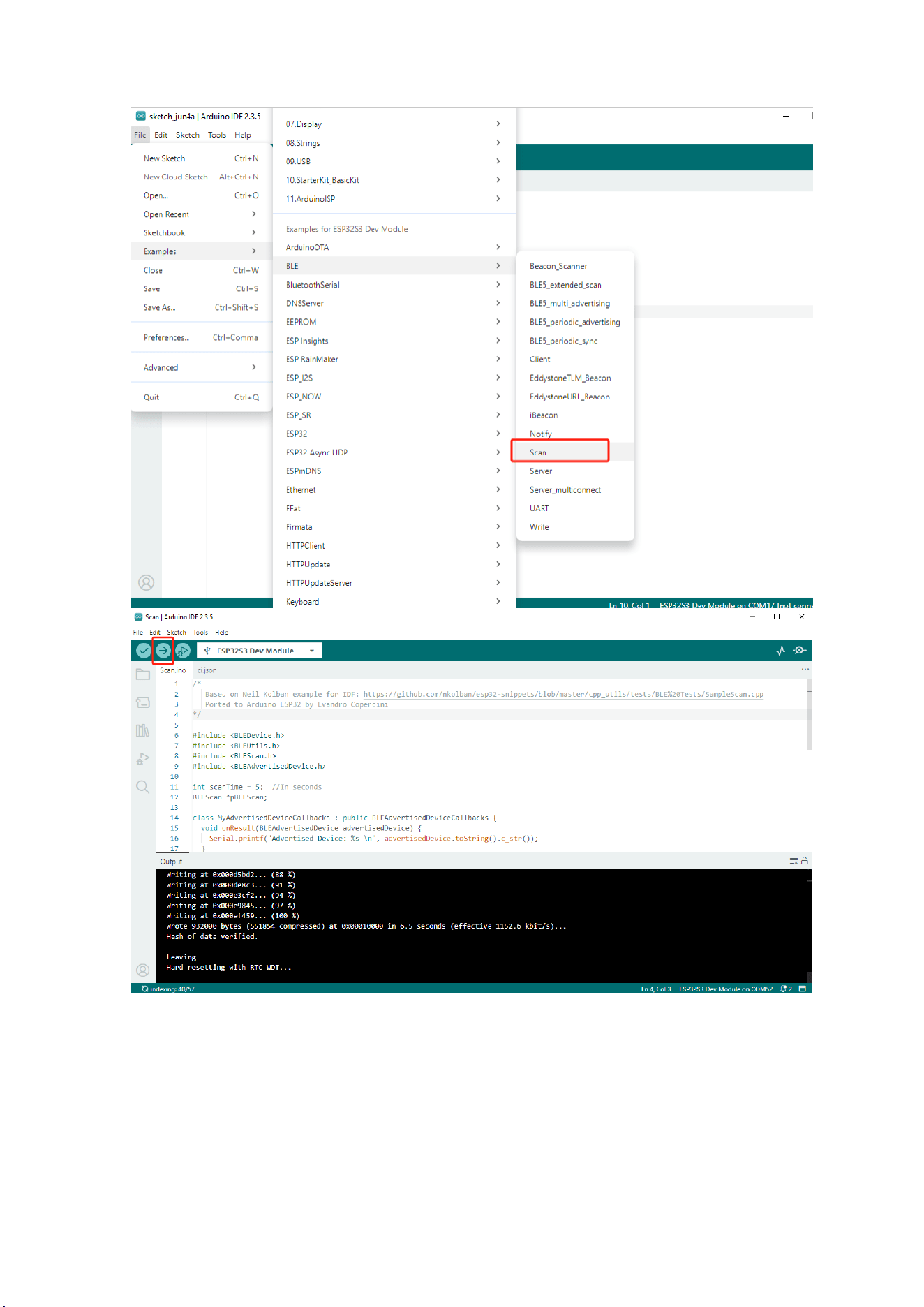The height and width of the screenshot is (1307, 924).
Task: Open the Beacon_Scanner example
Action: click(575, 266)
